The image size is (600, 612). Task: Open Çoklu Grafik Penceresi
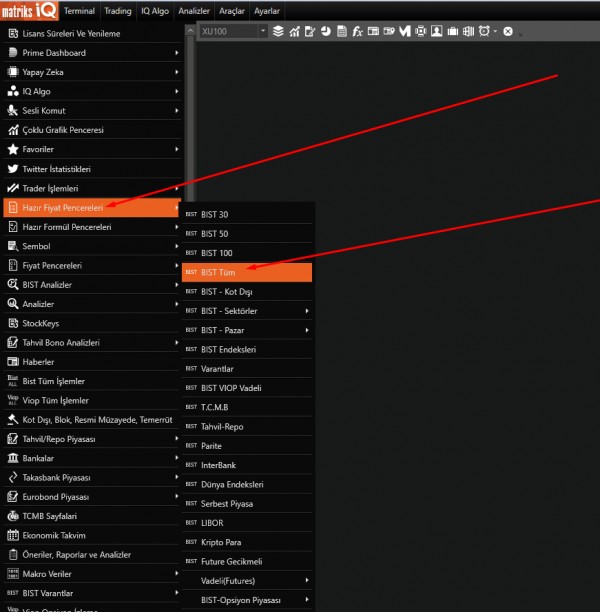(x=93, y=130)
